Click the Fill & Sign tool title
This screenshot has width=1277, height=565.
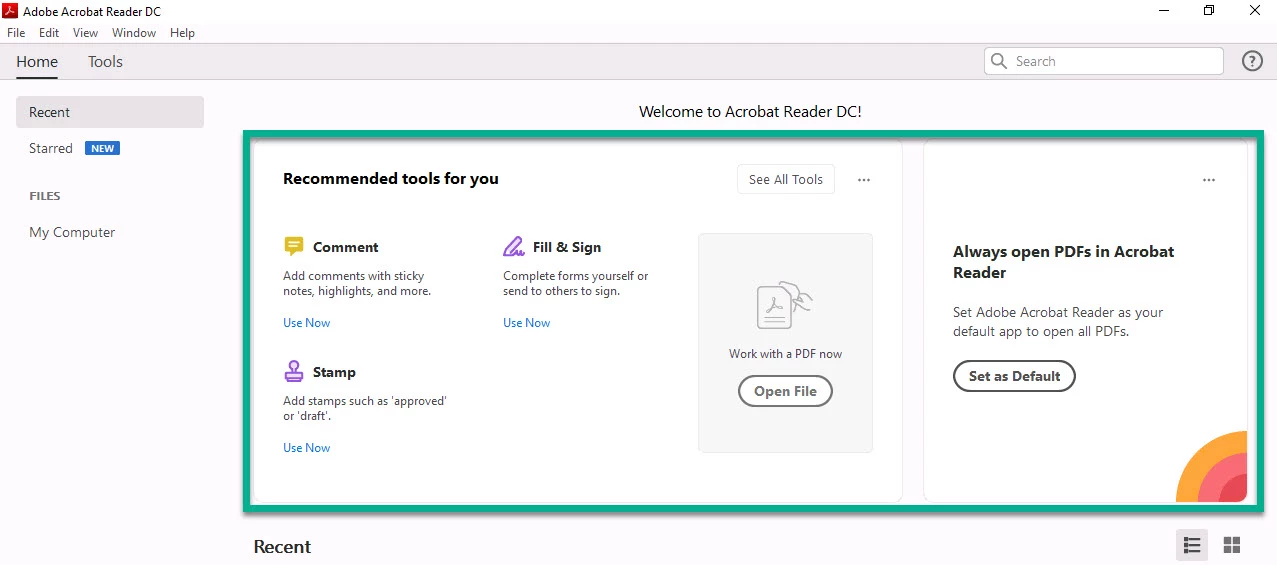567,247
